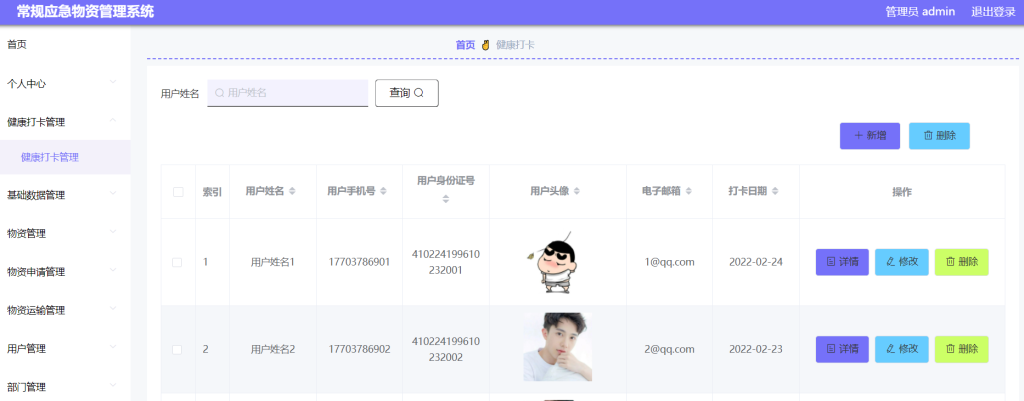Click date 2022-02-24

(x=756, y=262)
